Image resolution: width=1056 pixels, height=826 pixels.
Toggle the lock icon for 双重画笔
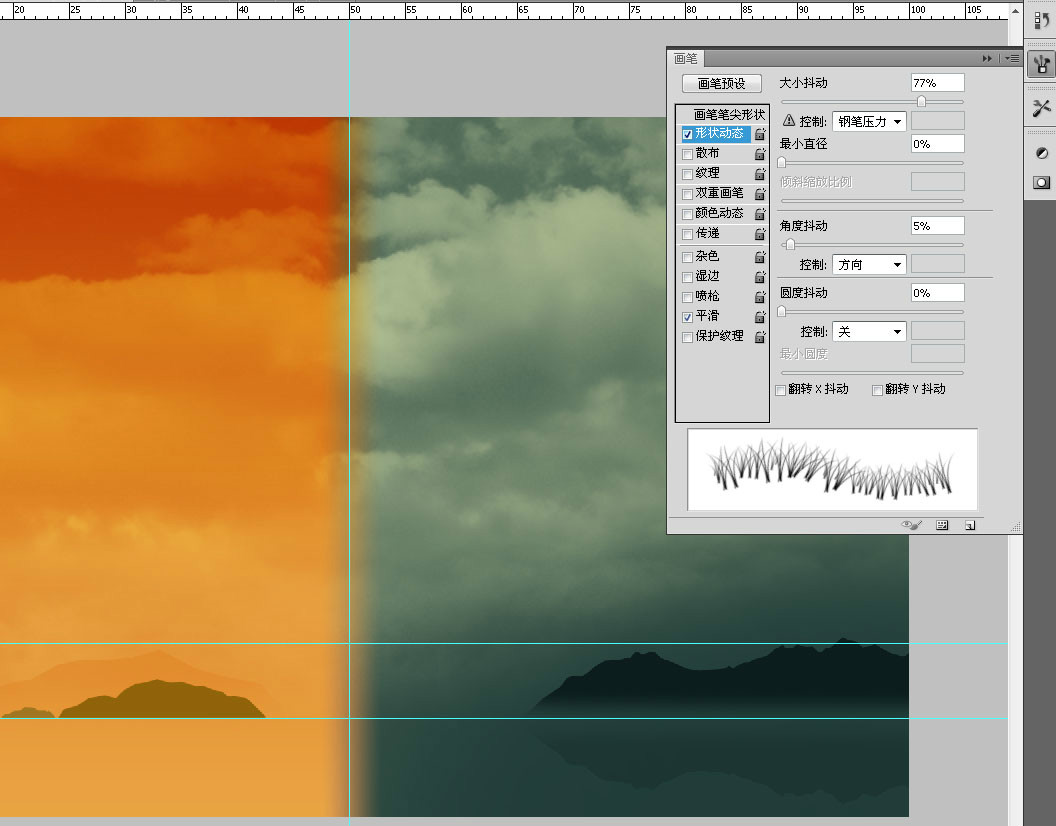(x=760, y=194)
